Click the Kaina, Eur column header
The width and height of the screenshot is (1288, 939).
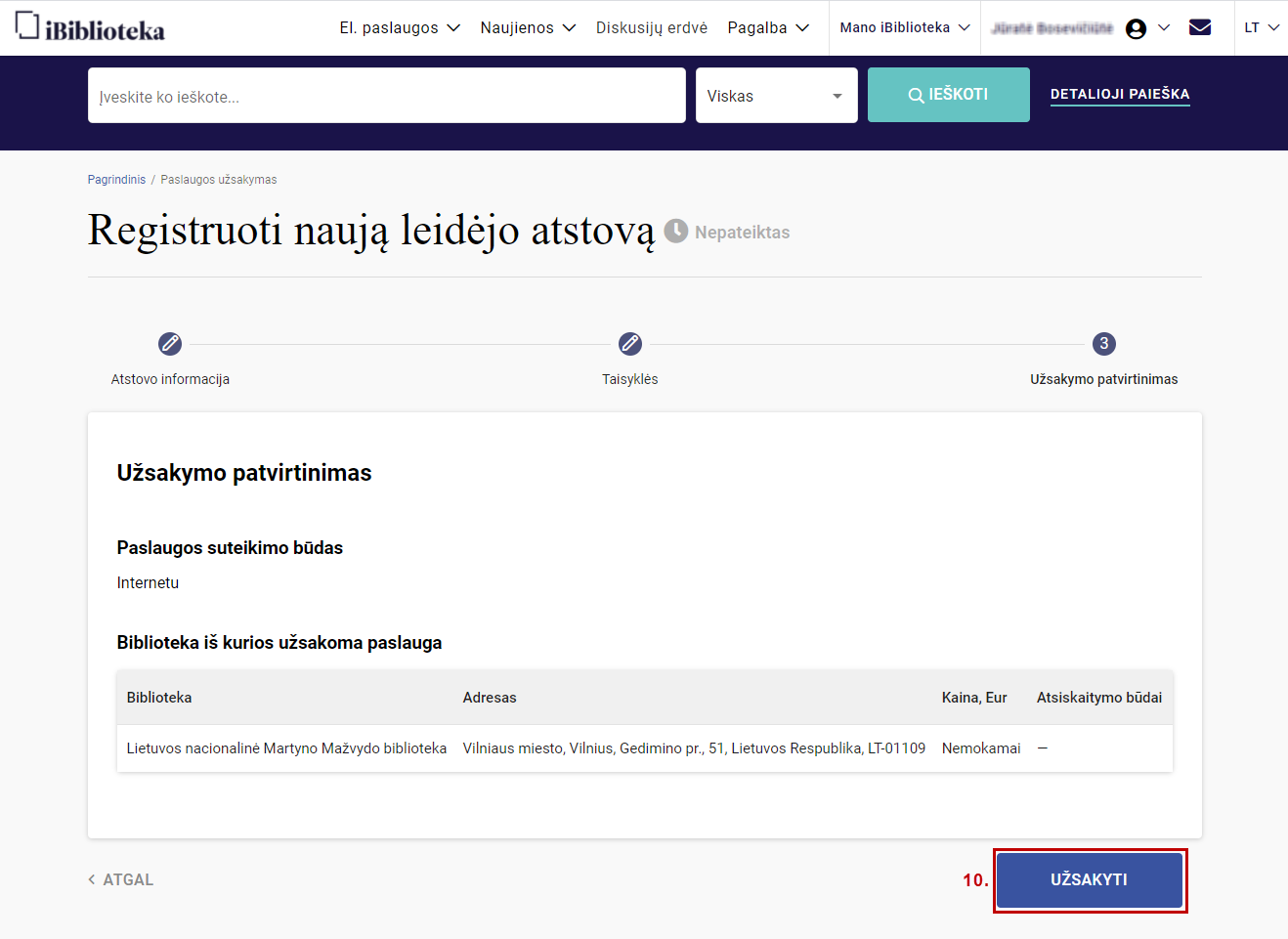coord(974,698)
